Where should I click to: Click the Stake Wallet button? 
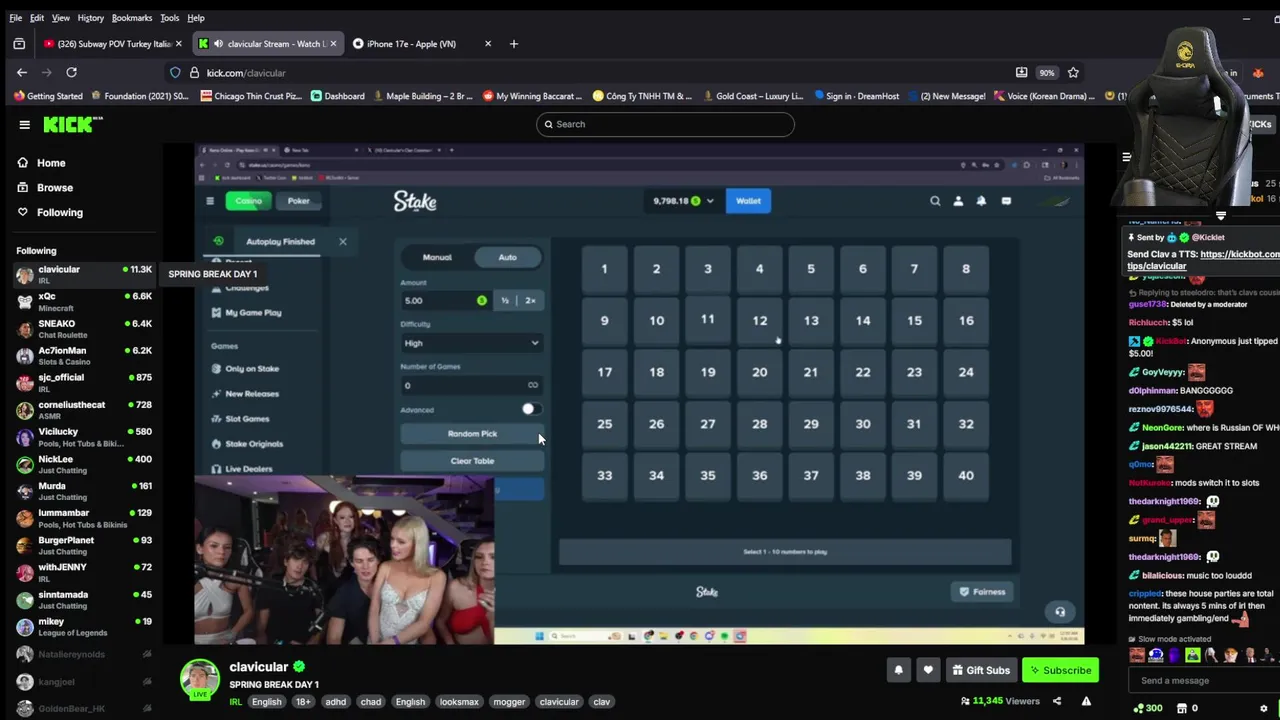(748, 201)
